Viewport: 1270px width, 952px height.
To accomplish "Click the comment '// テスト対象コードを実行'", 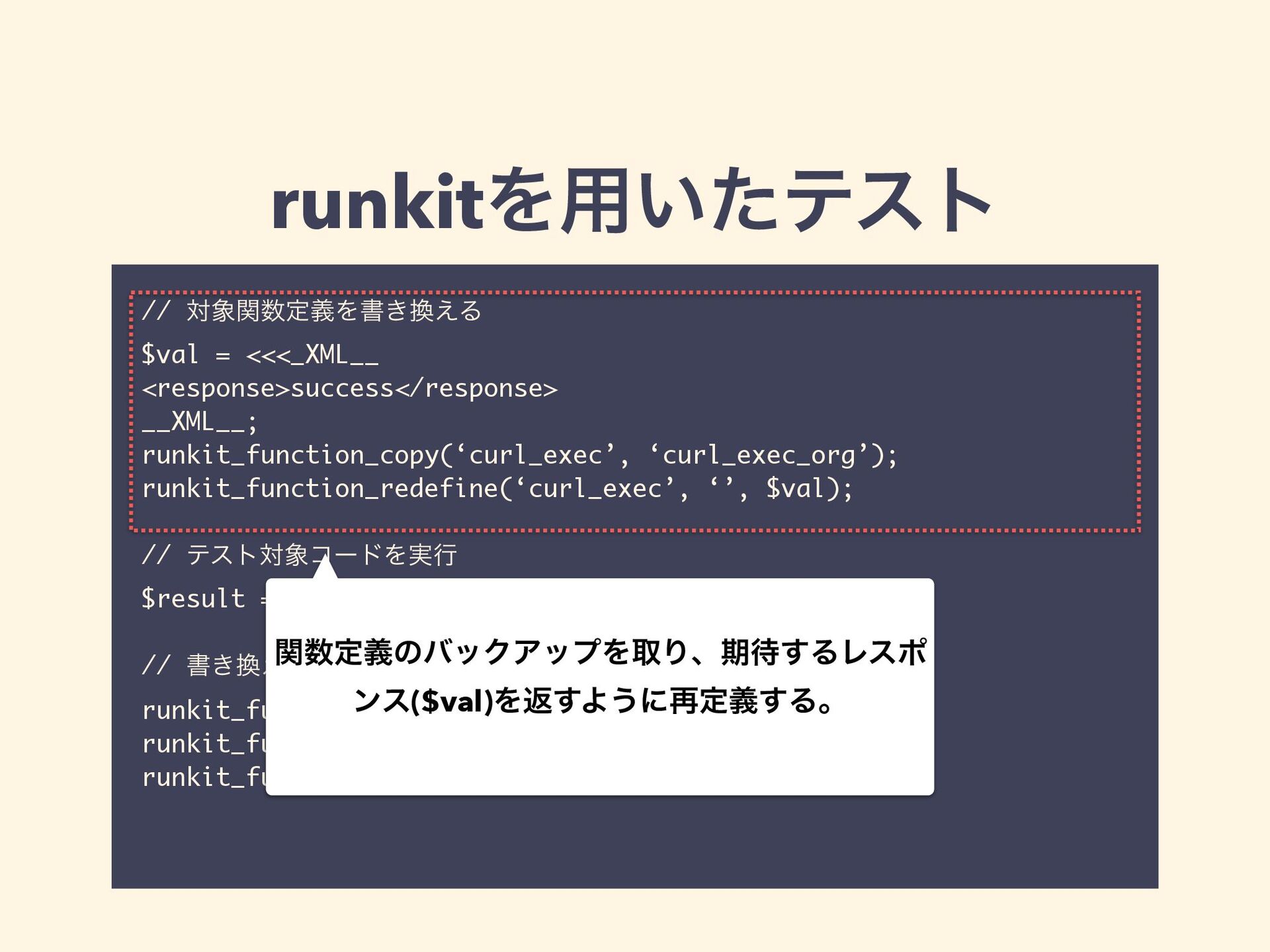I will 300,554.
